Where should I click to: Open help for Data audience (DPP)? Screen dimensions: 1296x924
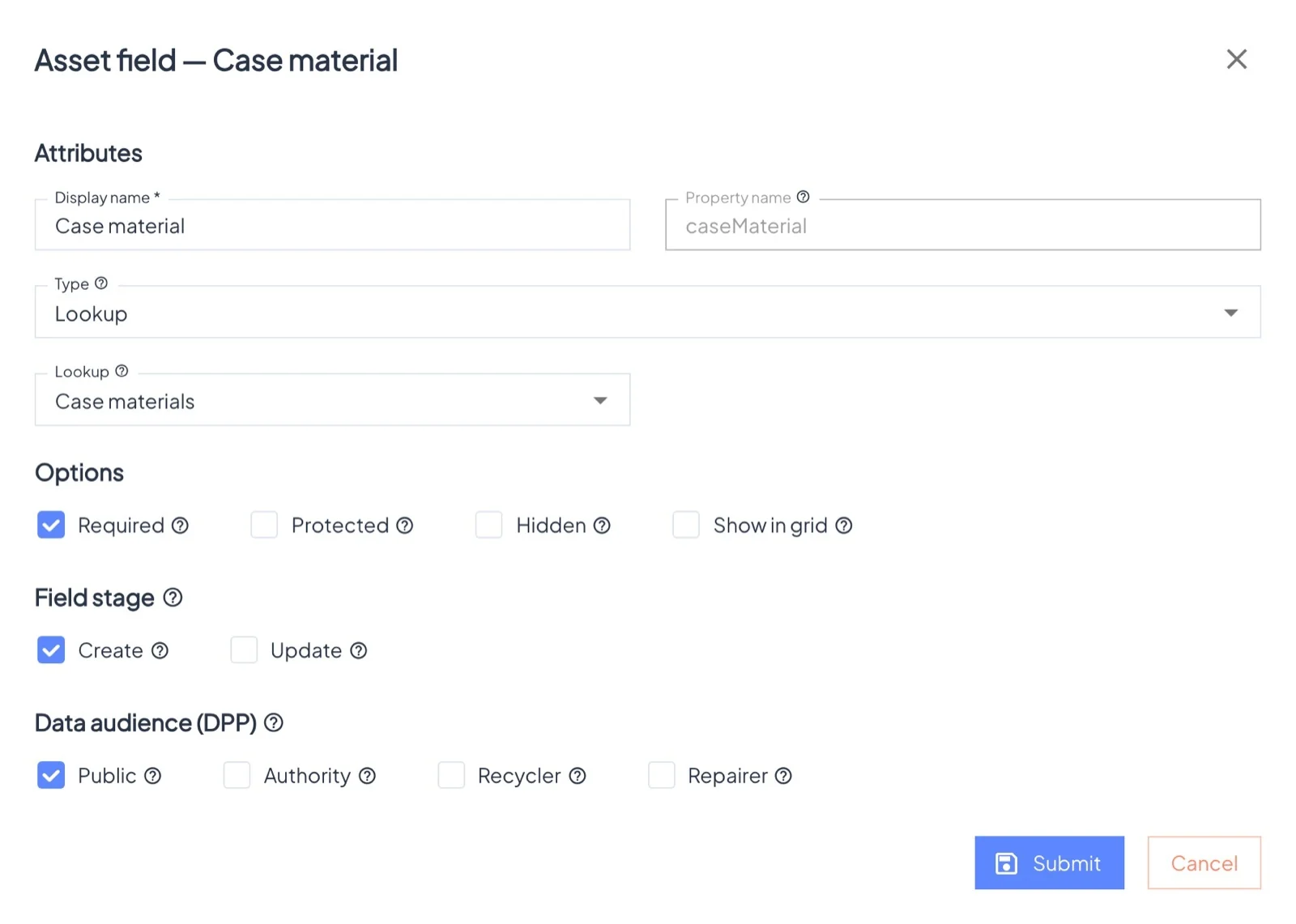(274, 722)
